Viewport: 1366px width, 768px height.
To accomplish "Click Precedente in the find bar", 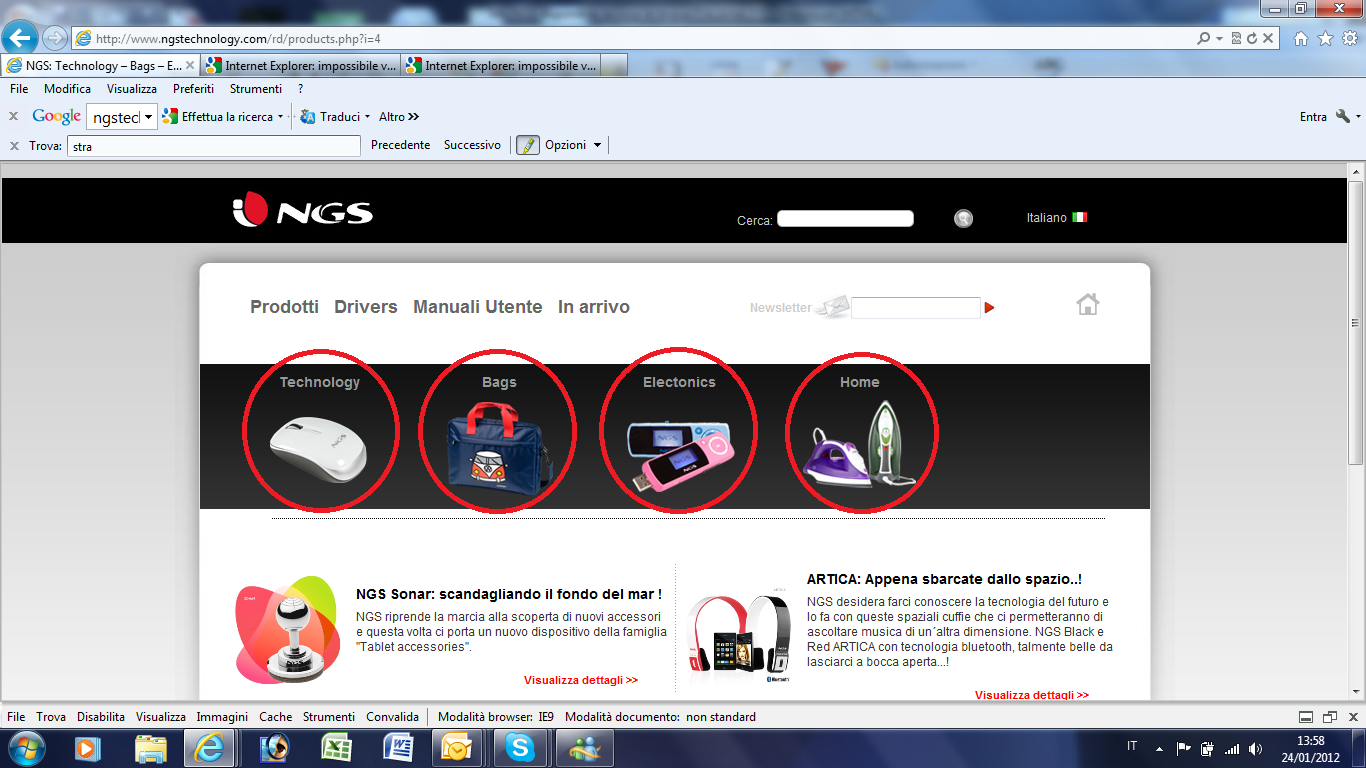I will point(400,145).
